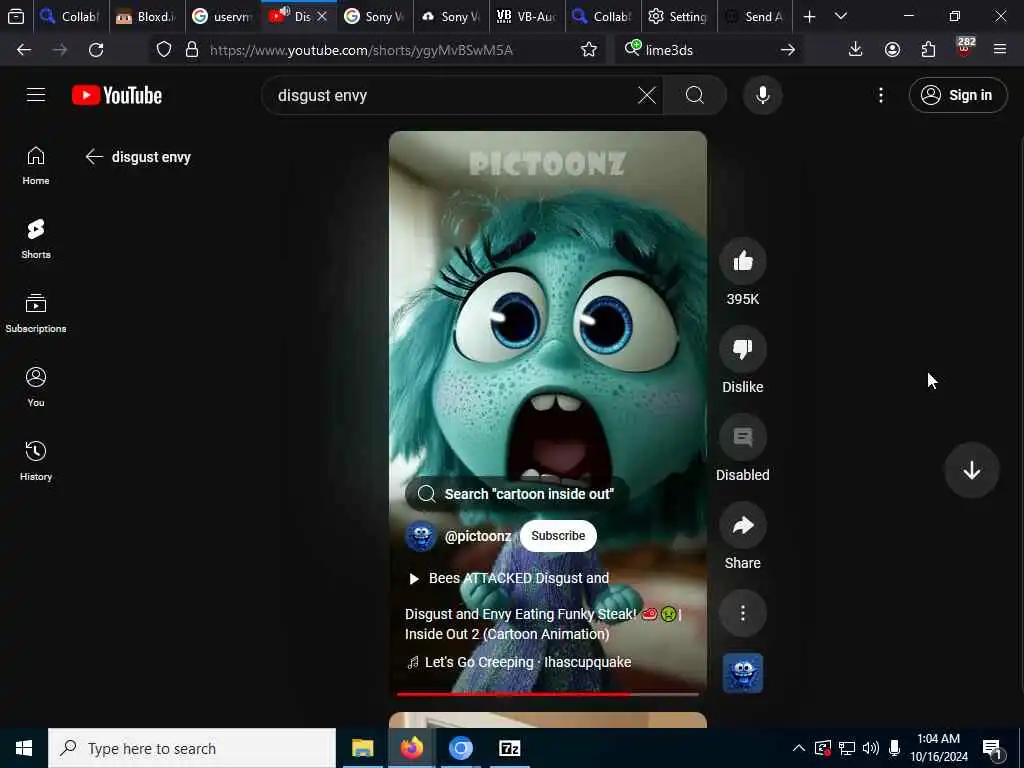Open the Bees ATTACKED Disgust related video
Image resolution: width=1024 pixels, height=768 pixels.
(509, 578)
